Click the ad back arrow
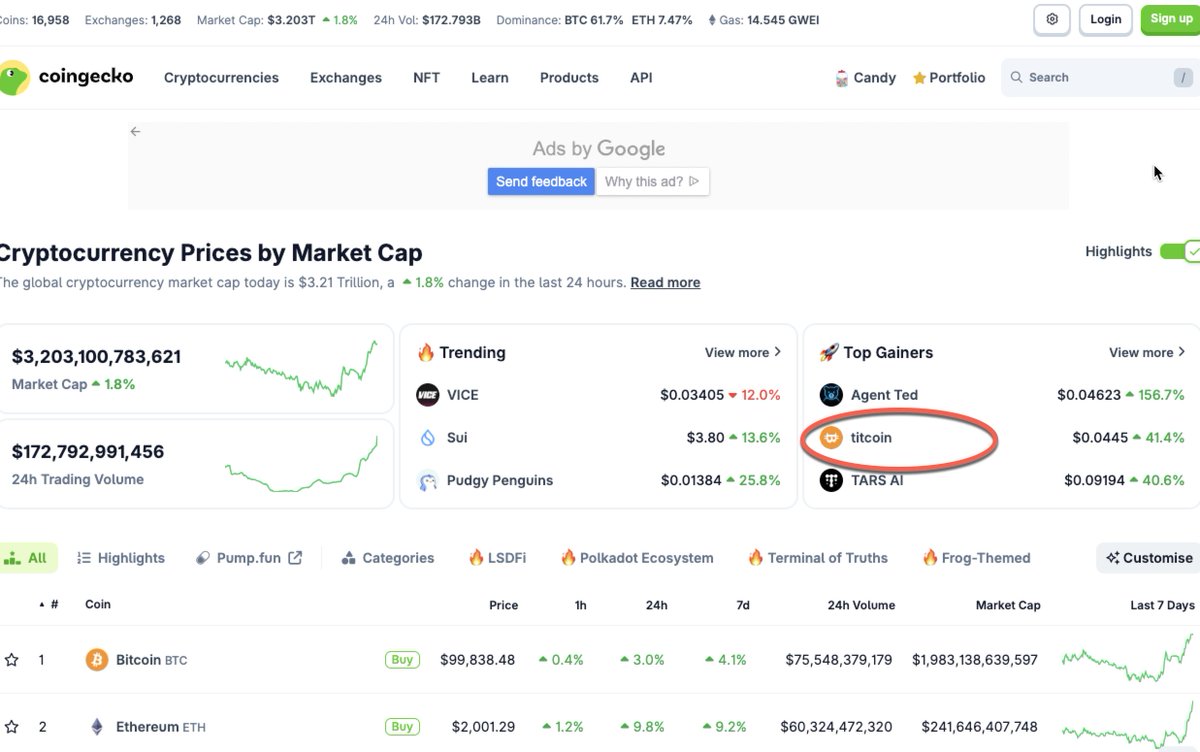Image resolution: width=1200 pixels, height=752 pixels. coord(135,131)
